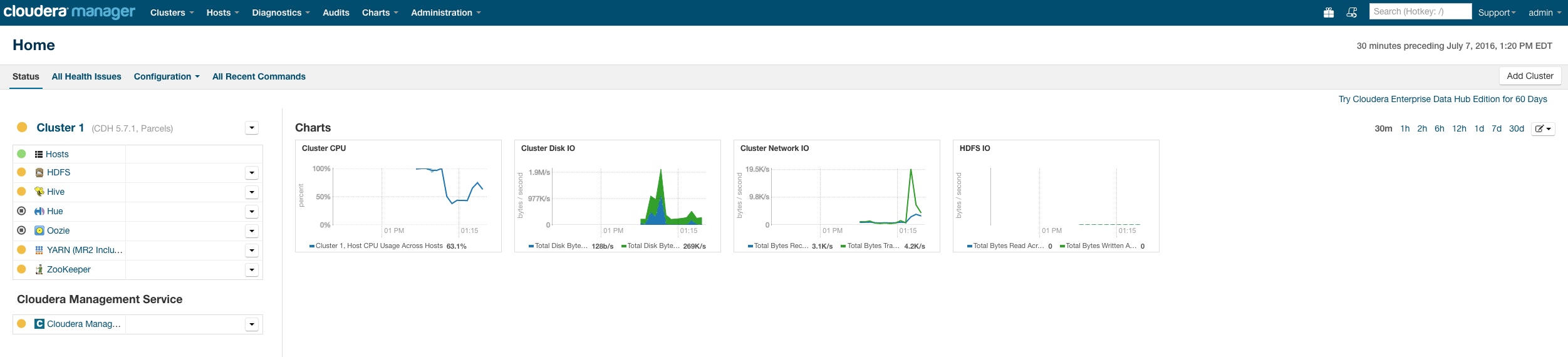Open the ZooKeeper actions dropdown
This screenshot has width=1568, height=357.
[252, 270]
